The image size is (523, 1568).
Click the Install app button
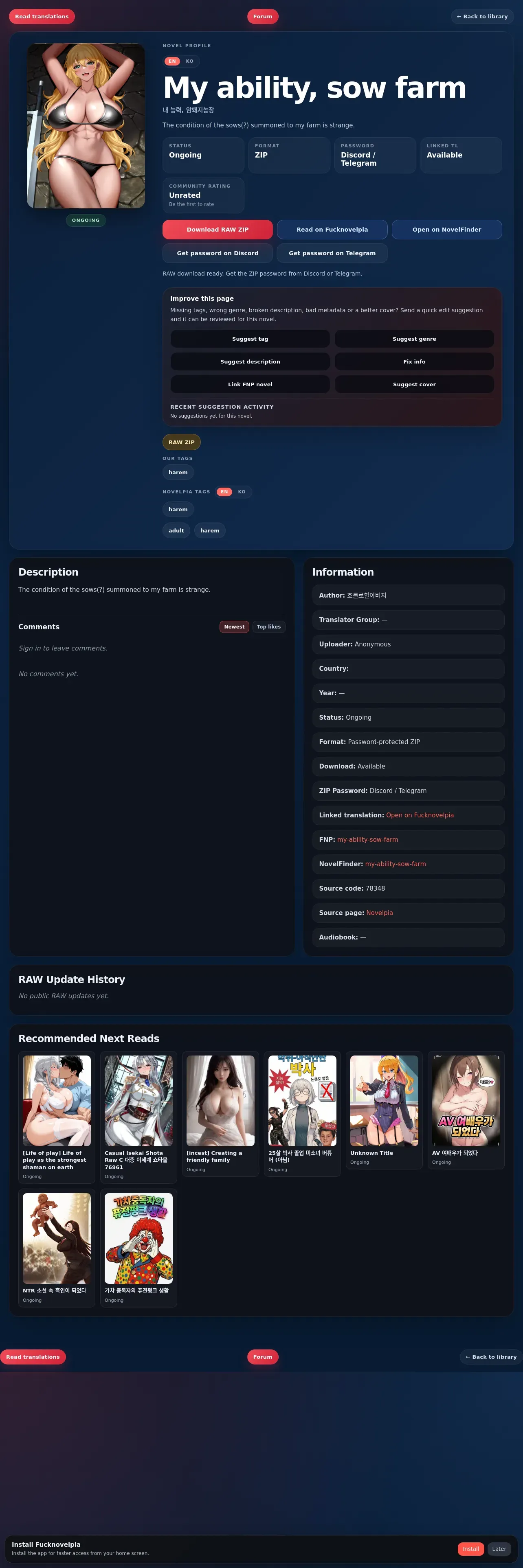(x=470, y=1548)
